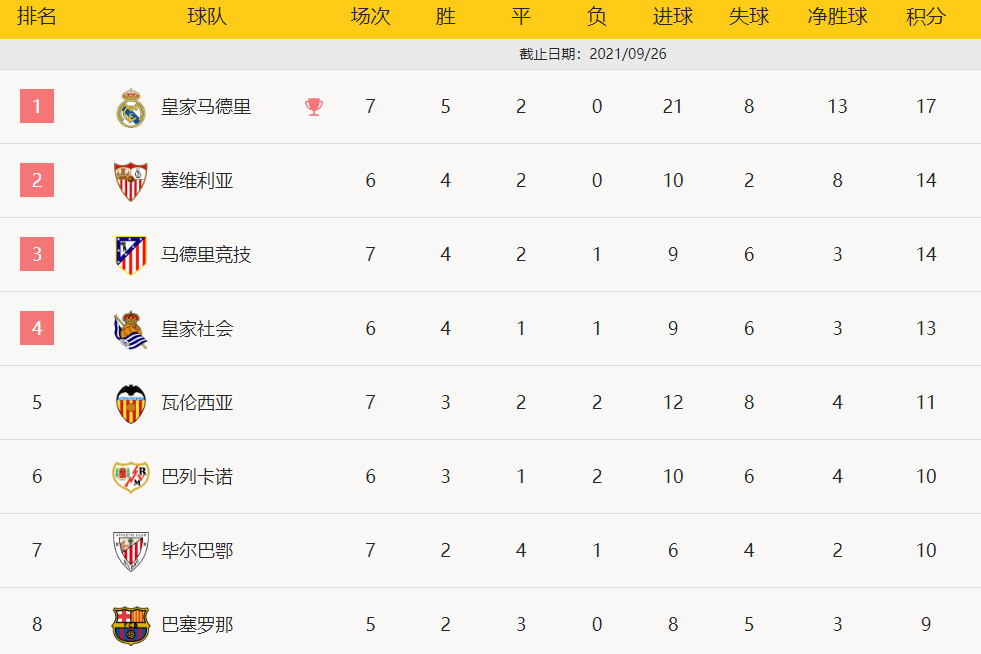Image resolution: width=981 pixels, height=654 pixels.
Task: Click the trophy icon beside 皇家马德里
Action: click(314, 107)
